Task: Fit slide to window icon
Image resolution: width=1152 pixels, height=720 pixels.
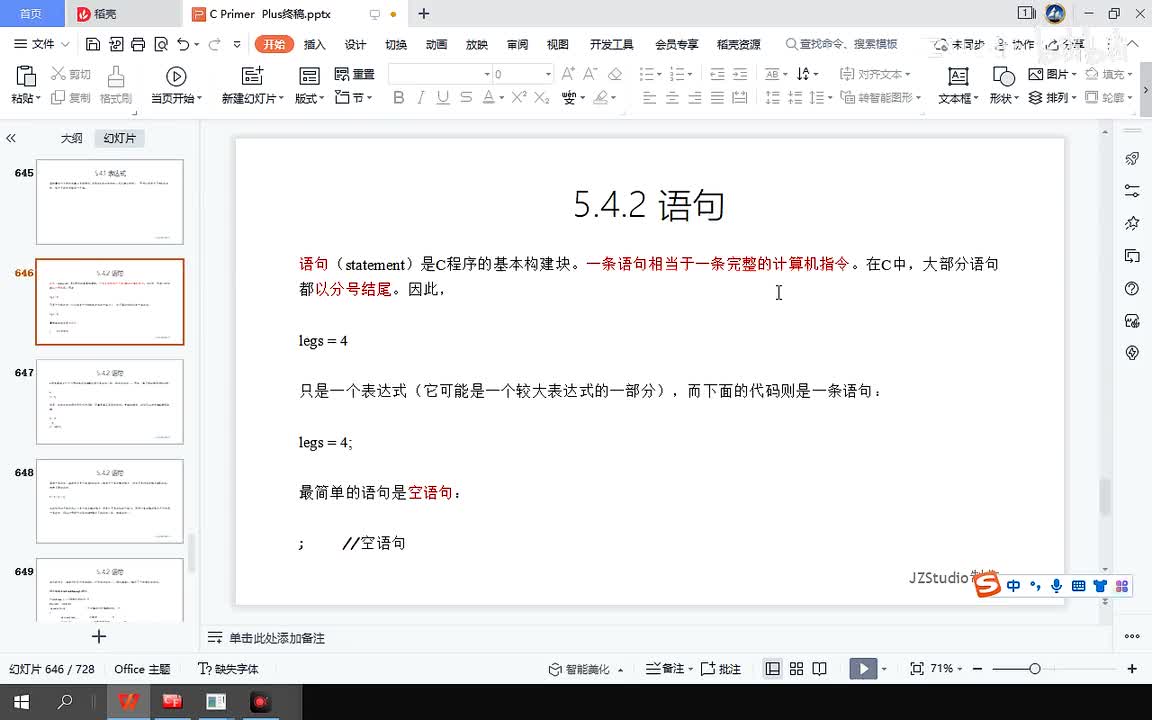Action: tap(916, 669)
